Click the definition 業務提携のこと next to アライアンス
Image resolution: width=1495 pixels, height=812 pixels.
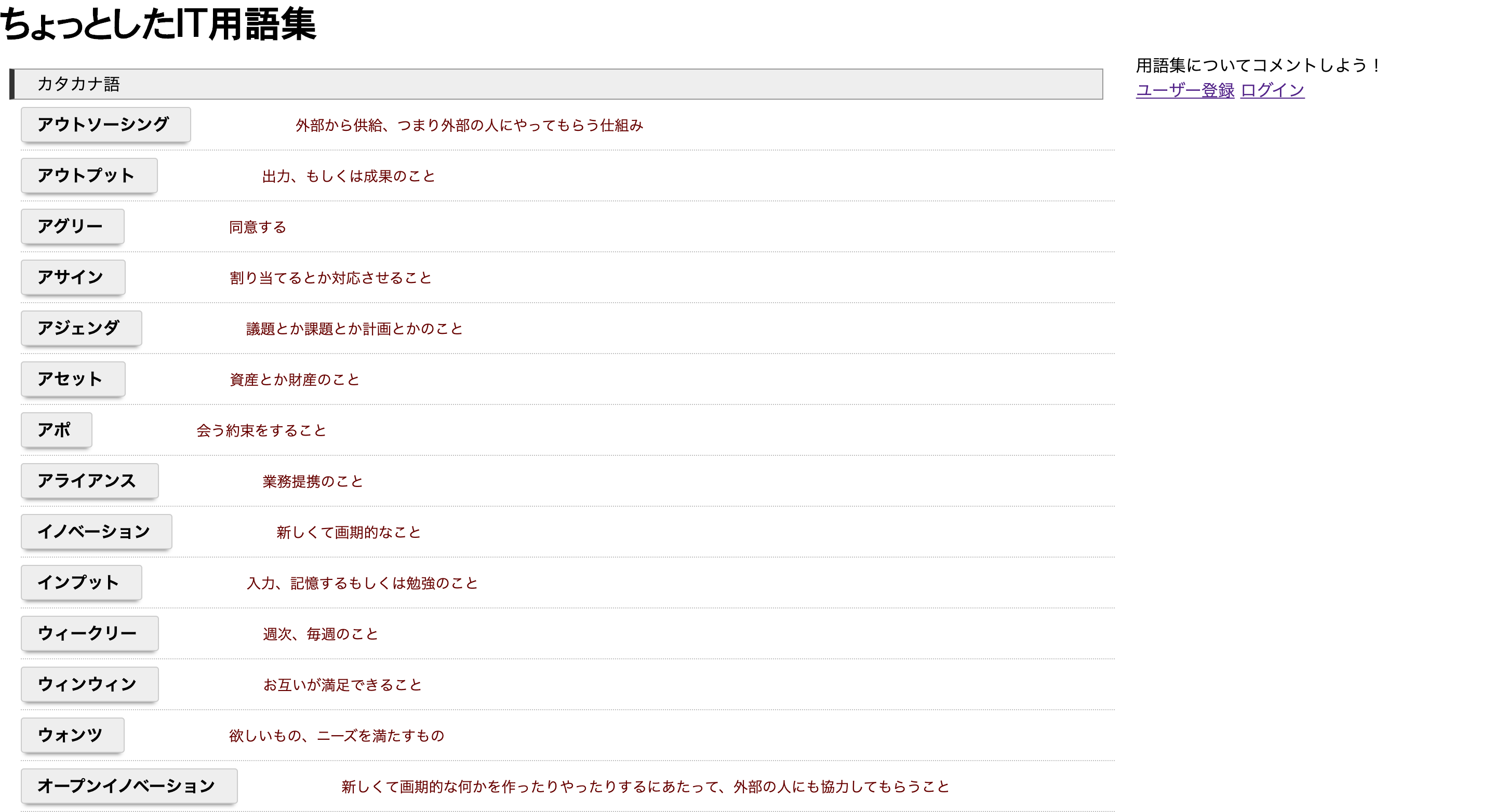312,481
